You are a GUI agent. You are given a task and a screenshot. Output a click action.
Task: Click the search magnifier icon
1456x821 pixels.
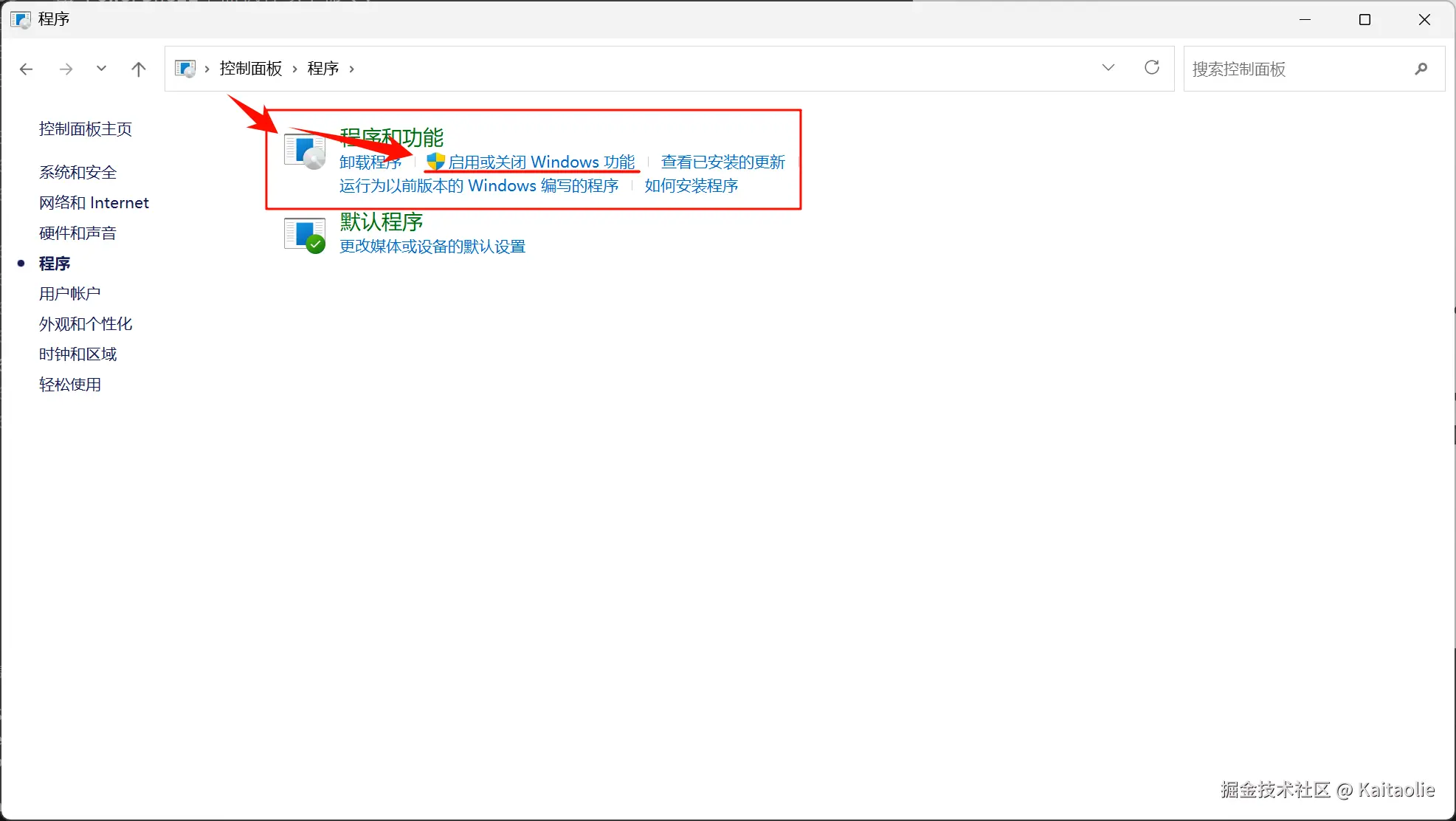1421,69
